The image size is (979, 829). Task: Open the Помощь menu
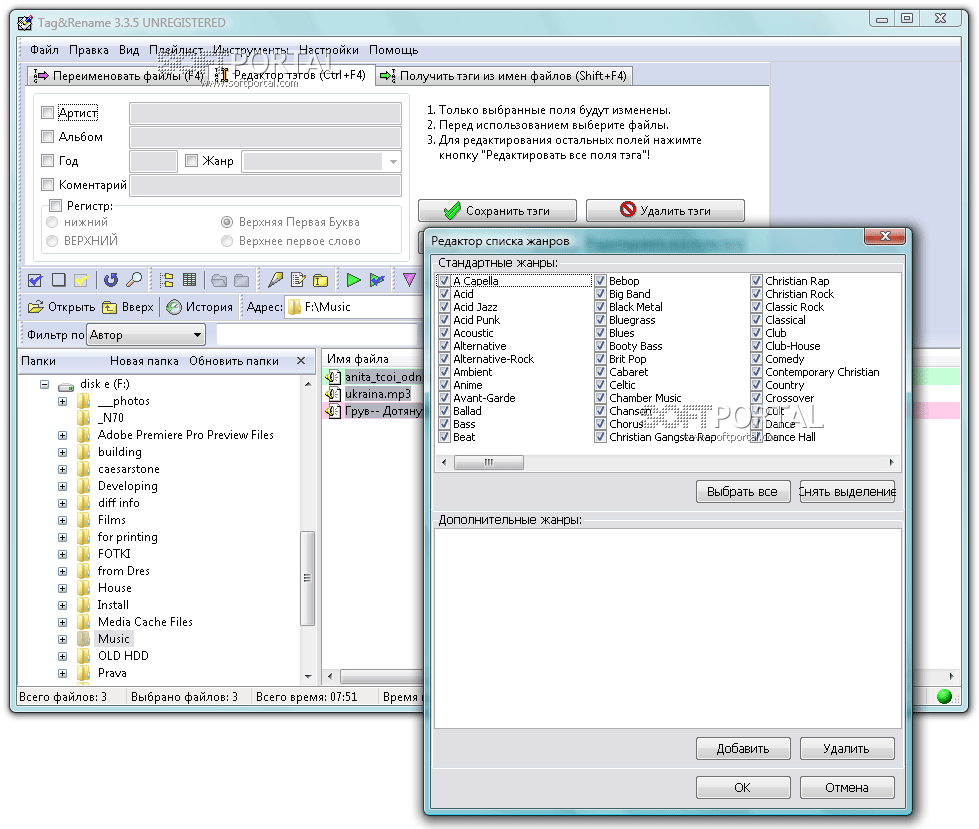pos(393,50)
